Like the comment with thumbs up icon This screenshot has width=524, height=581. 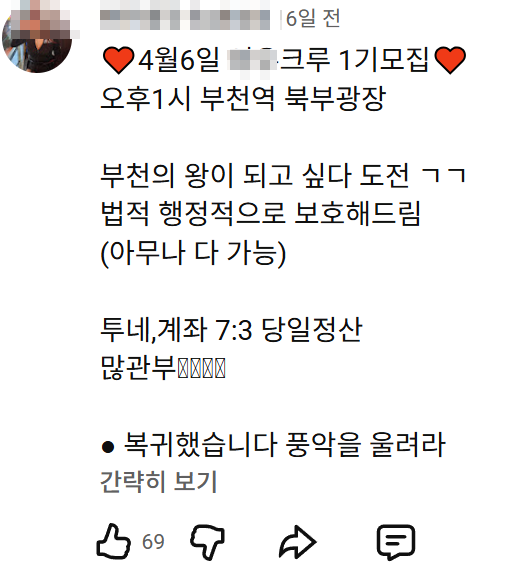(x=113, y=541)
